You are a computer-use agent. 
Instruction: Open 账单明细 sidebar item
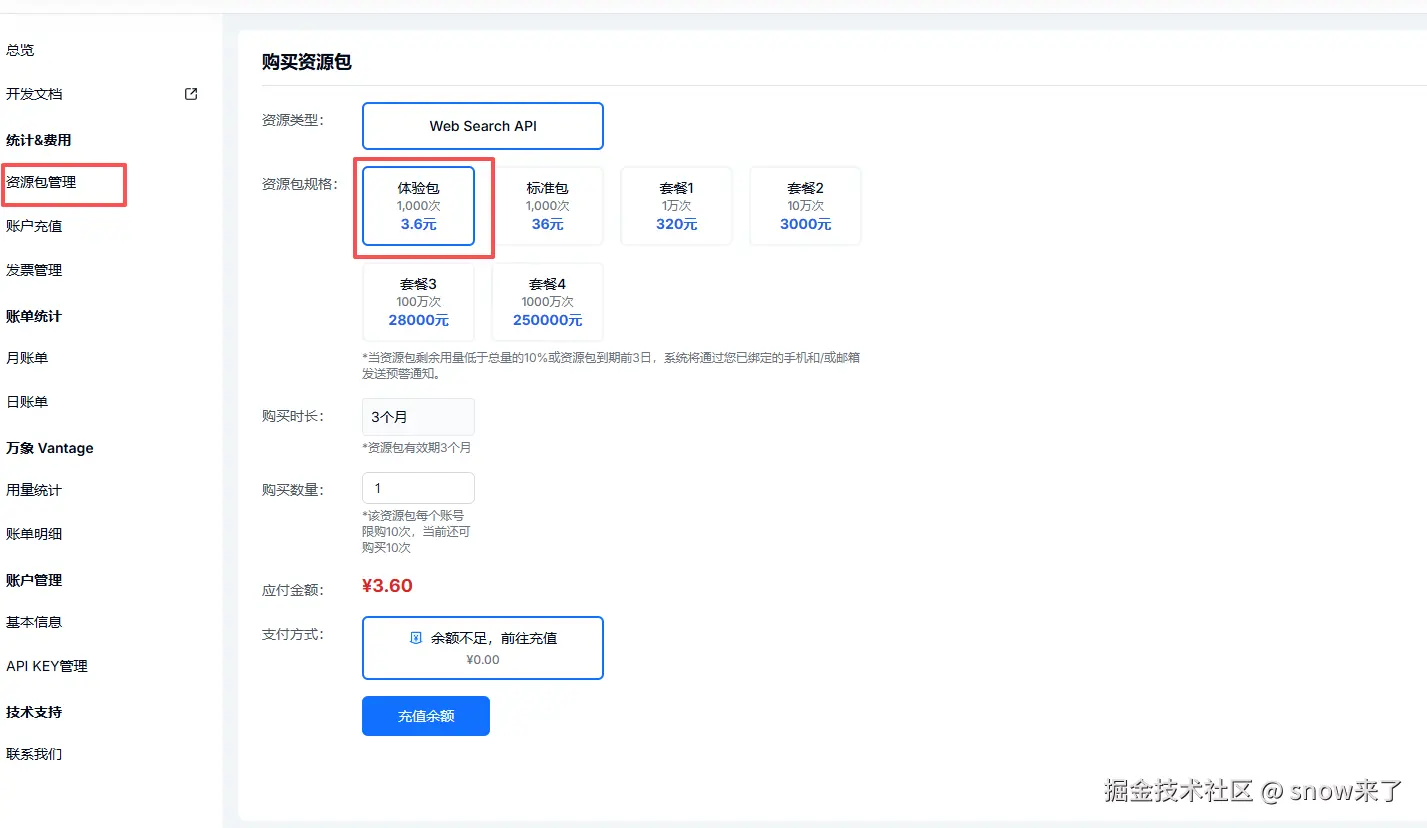[x=34, y=534]
